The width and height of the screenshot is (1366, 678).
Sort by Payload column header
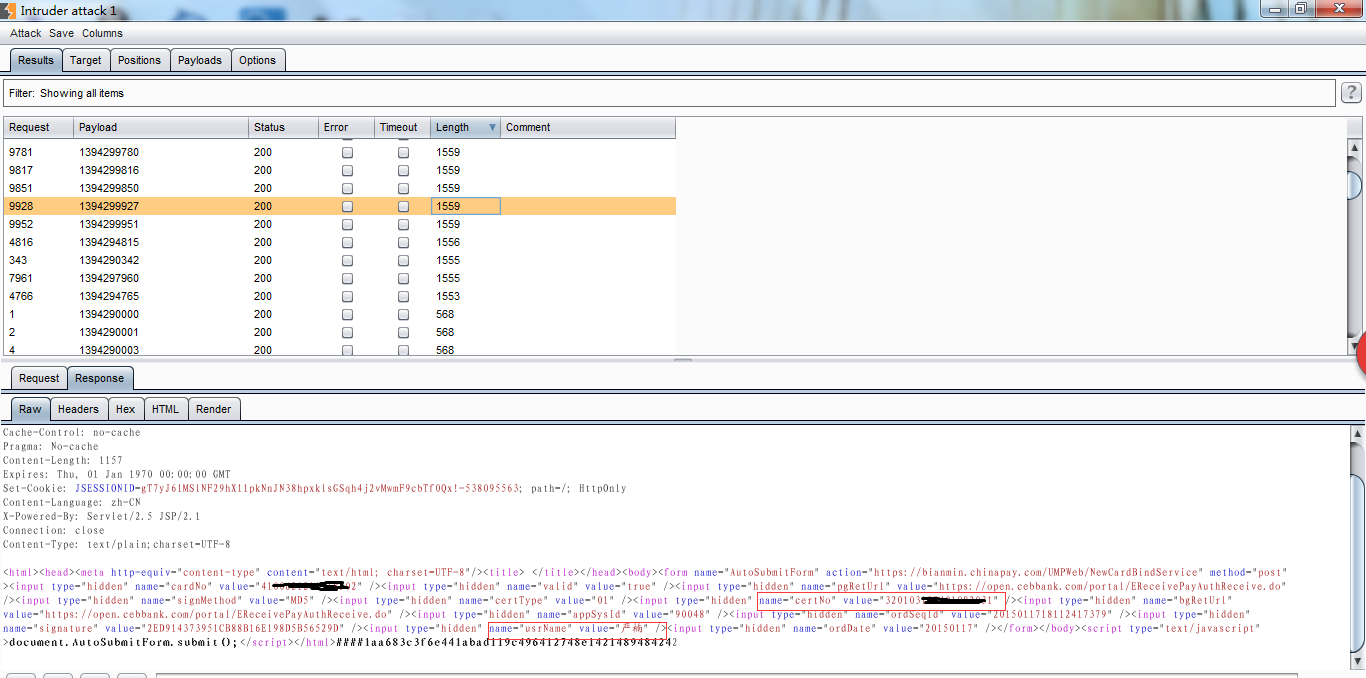pyautogui.click(x=161, y=127)
